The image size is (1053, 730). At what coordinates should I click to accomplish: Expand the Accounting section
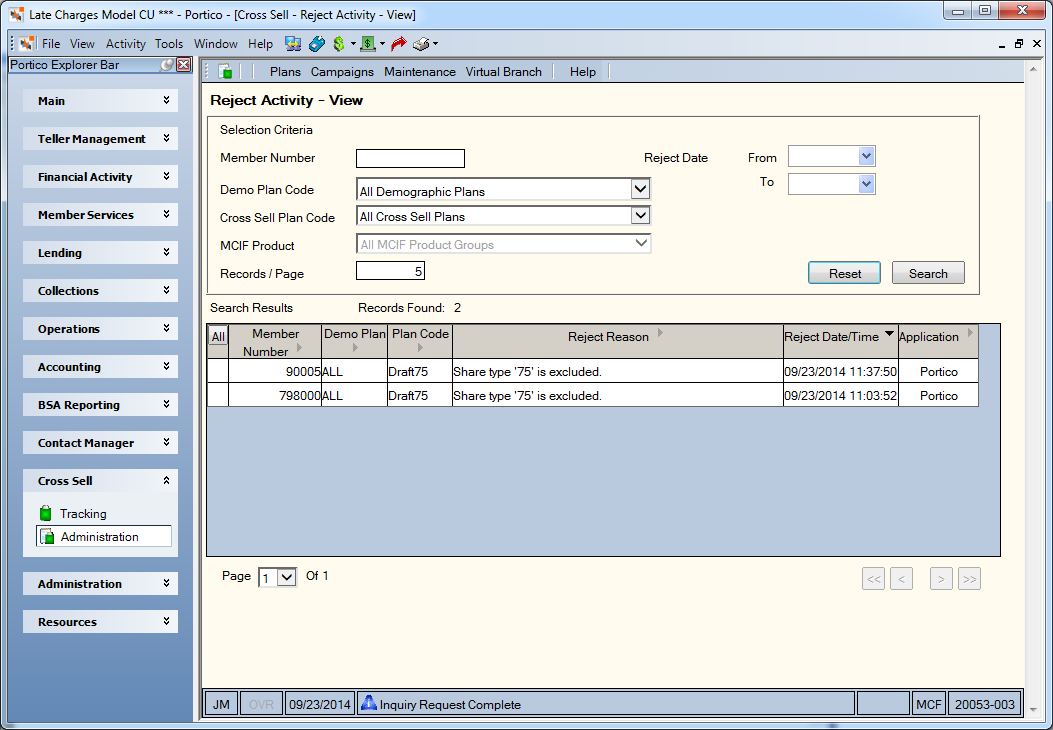point(100,367)
